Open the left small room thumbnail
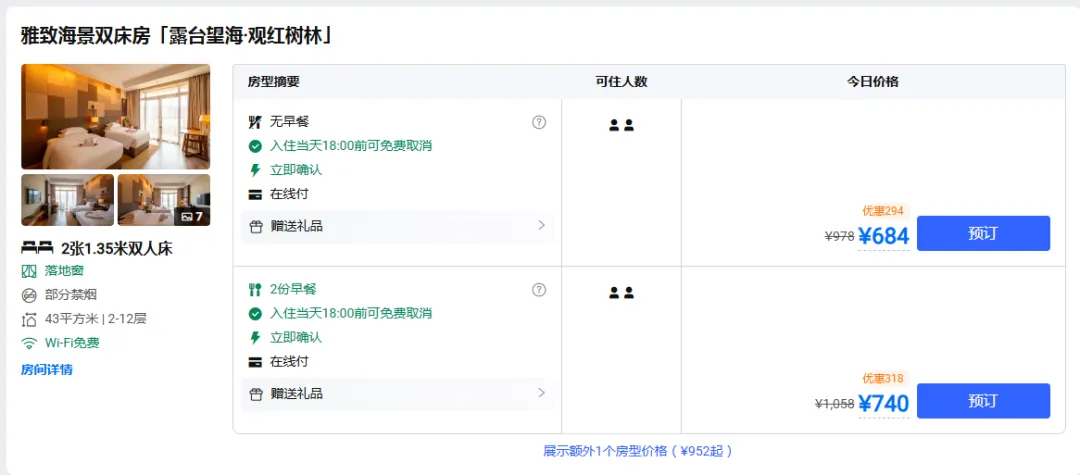The width and height of the screenshot is (1080, 475). pyautogui.click(x=68, y=200)
